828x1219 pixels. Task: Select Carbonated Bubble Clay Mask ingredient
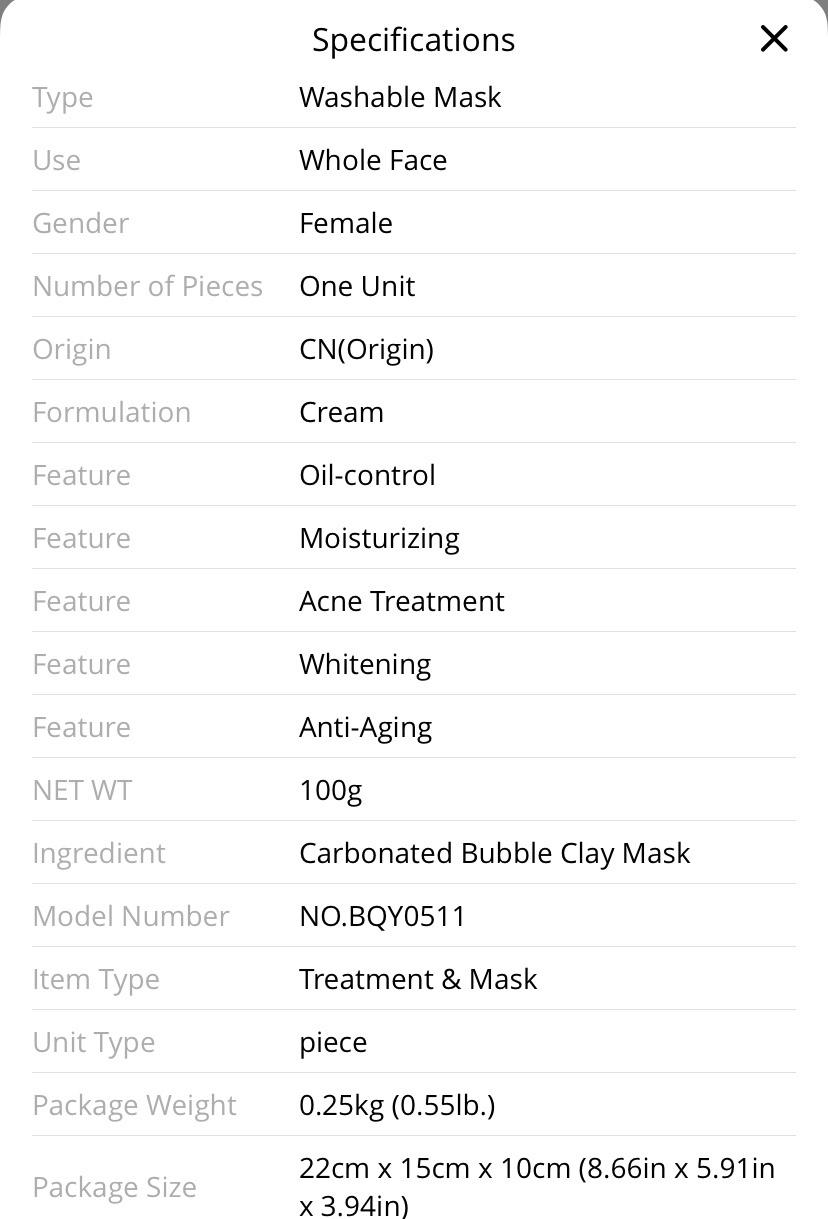pyautogui.click(x=495, y=853)
